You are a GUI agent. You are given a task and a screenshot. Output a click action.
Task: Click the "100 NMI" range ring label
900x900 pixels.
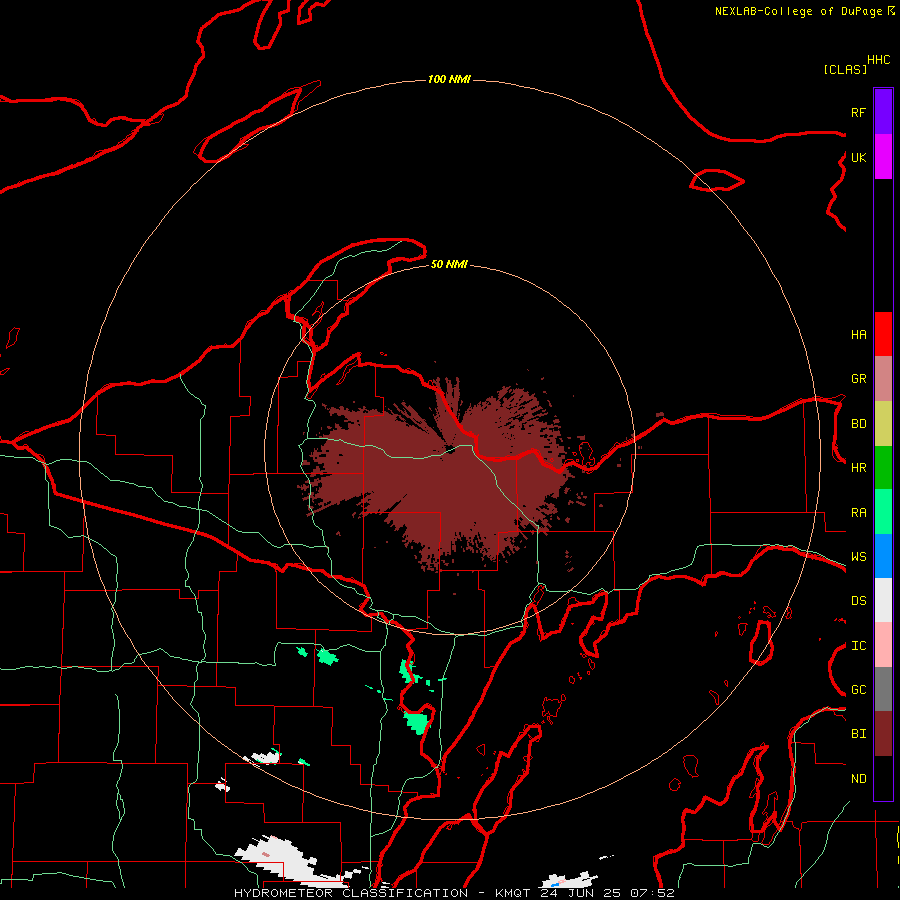(x=449, y=79)
